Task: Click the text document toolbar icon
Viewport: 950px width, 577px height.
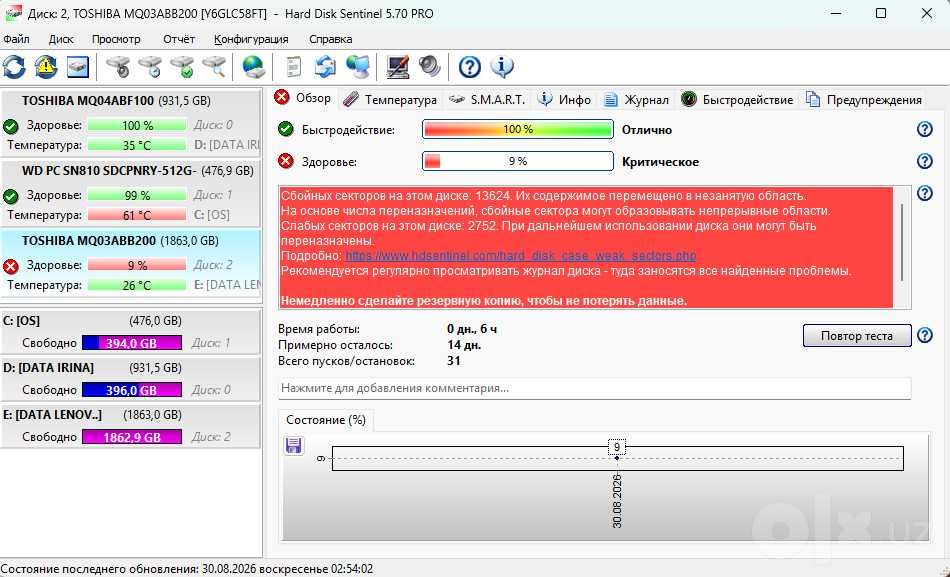Action: [x=293, y=67]
